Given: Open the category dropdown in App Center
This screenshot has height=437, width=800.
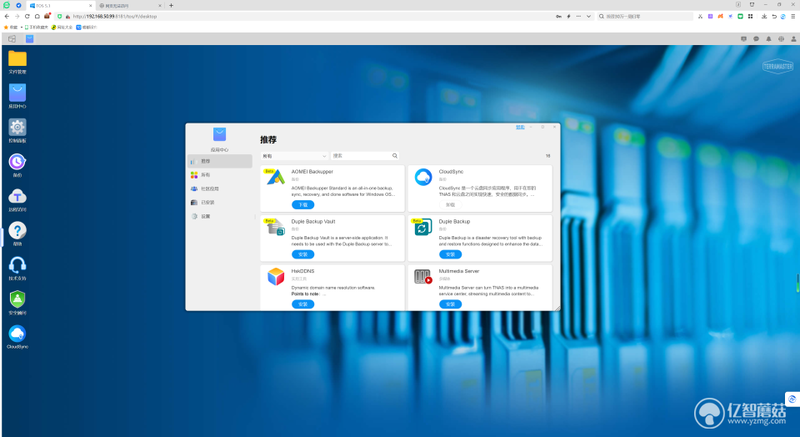Looking at the screenshot, I should (294, 156).
